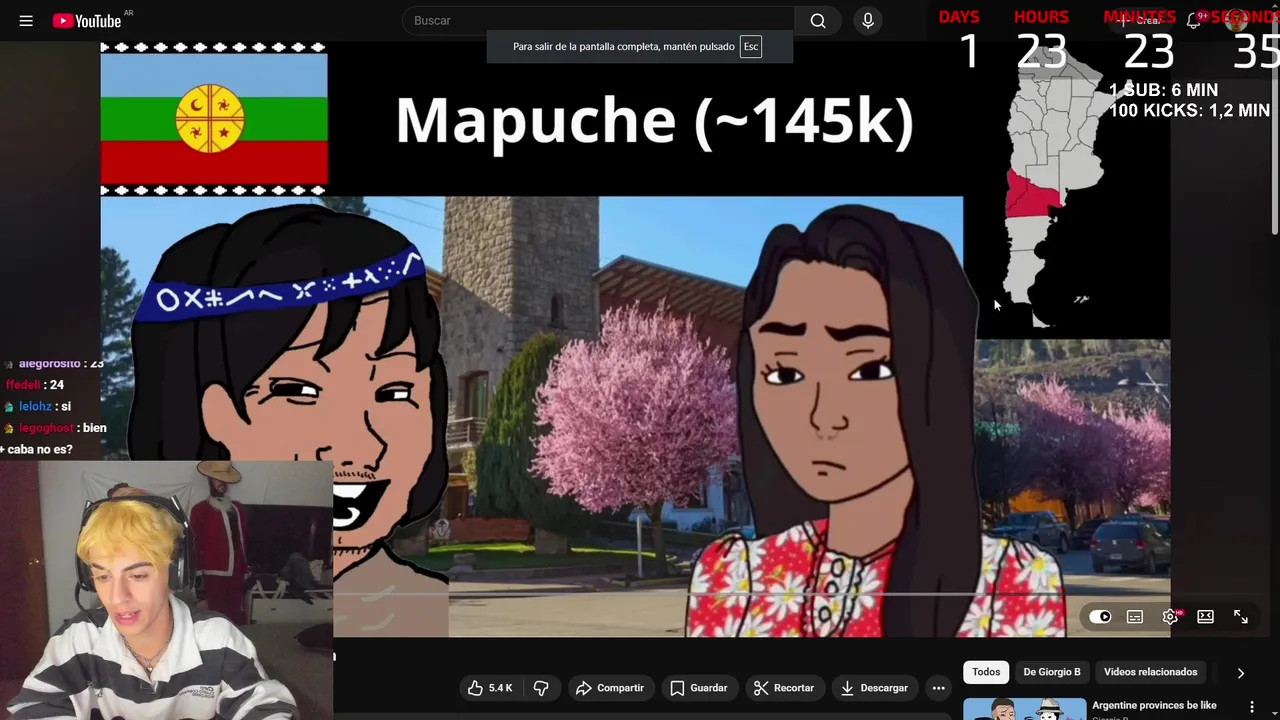Click chat message from ffedeli

click(x=34, y=385)
